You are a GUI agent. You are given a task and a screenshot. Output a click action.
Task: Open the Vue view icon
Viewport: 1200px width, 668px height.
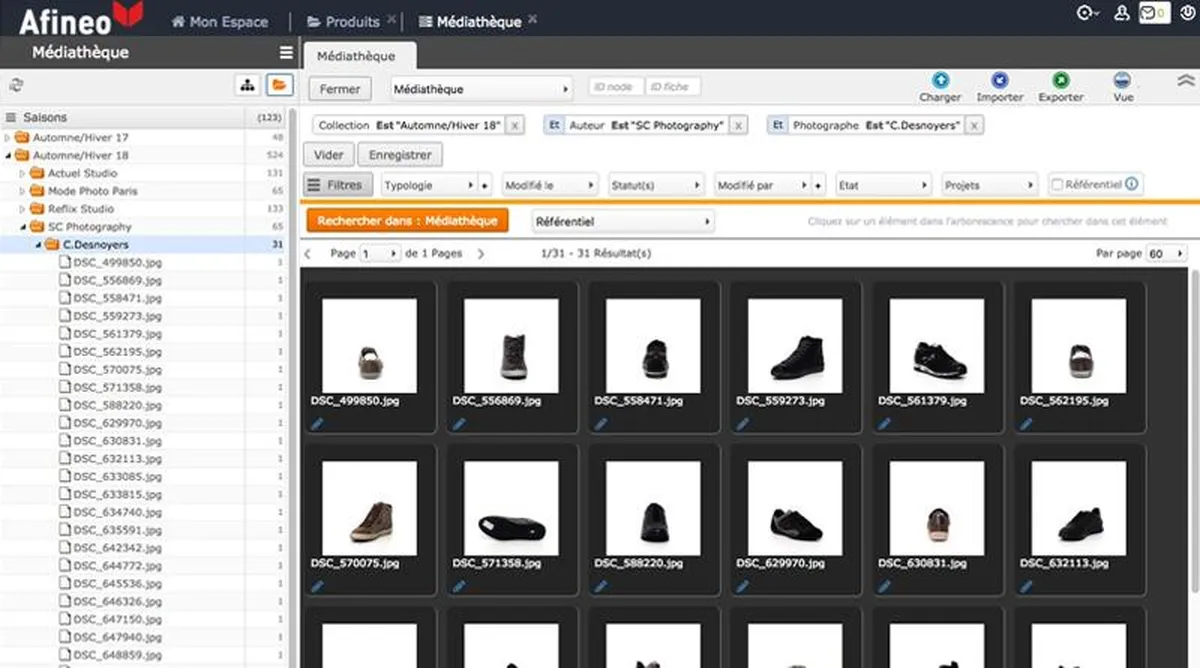(x=1123, y=80)
